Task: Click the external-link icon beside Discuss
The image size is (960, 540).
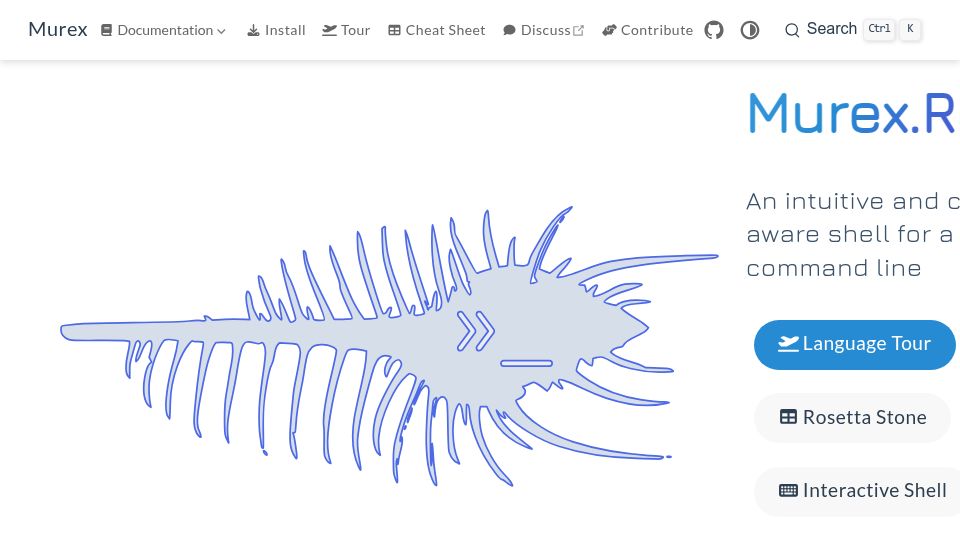Action: [578, 31]
